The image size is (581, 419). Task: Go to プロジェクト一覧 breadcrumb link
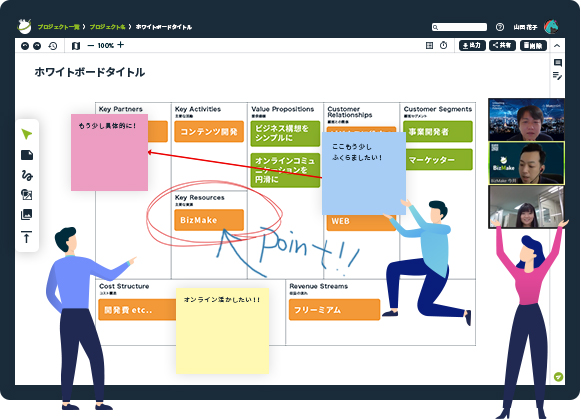[x=59, y=27]
